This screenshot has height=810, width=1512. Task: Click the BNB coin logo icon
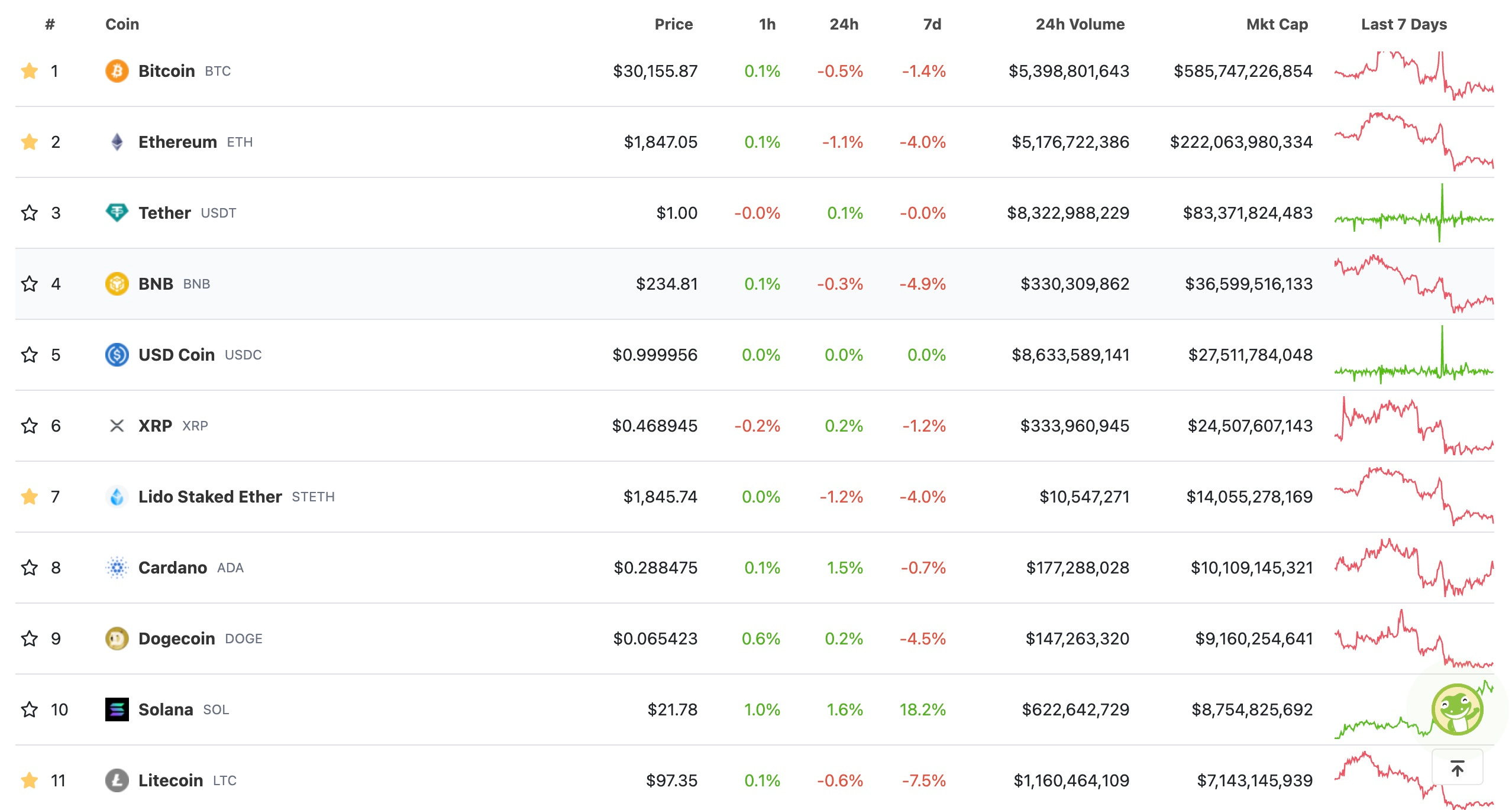click(117, 284)
